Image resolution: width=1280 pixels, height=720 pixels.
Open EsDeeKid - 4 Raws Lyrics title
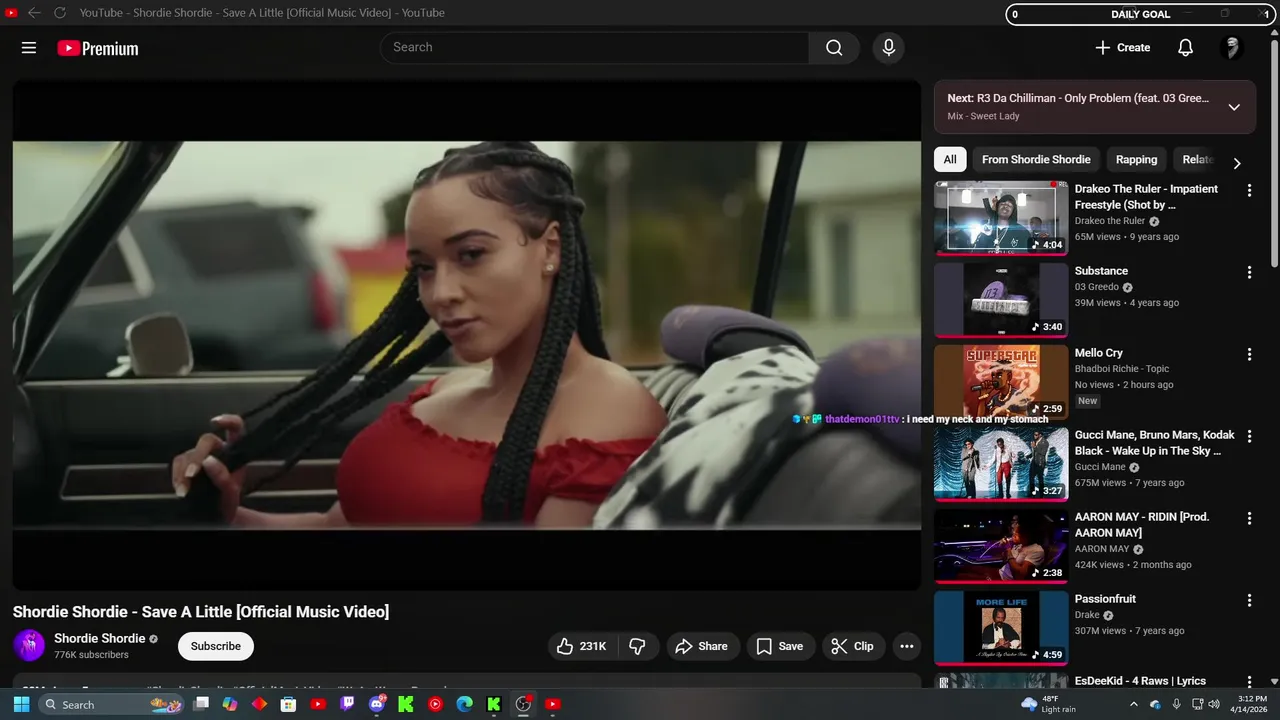click(x=1140, y=681)
